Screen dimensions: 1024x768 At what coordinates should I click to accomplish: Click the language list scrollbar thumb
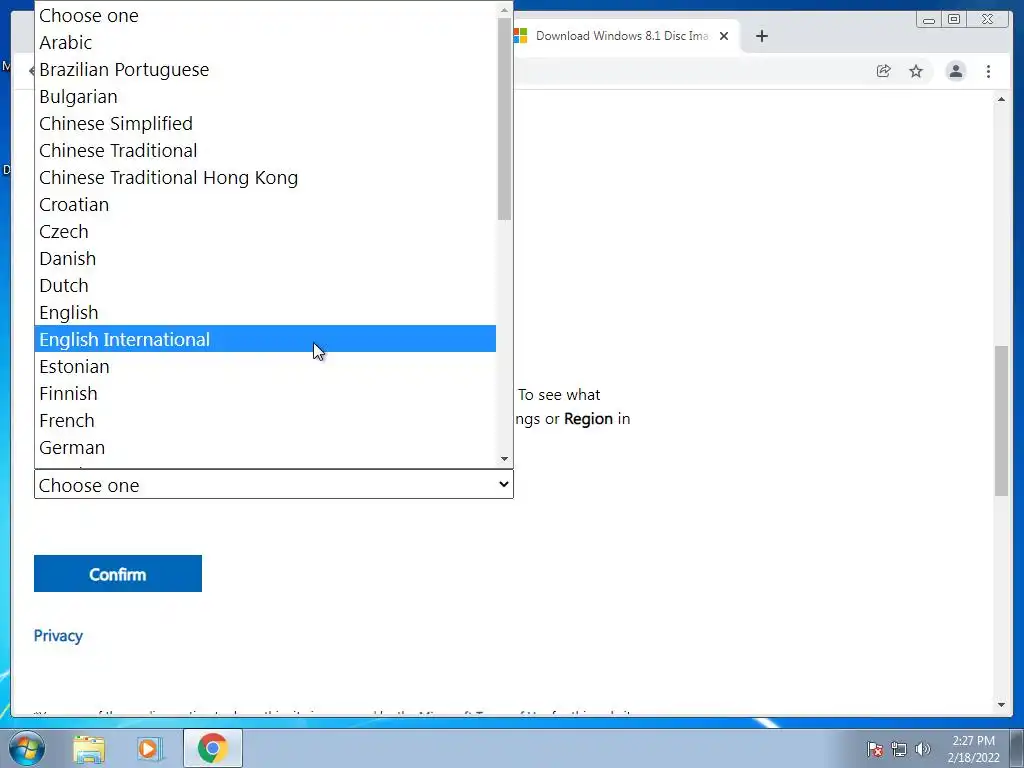(x=504, y=119)
